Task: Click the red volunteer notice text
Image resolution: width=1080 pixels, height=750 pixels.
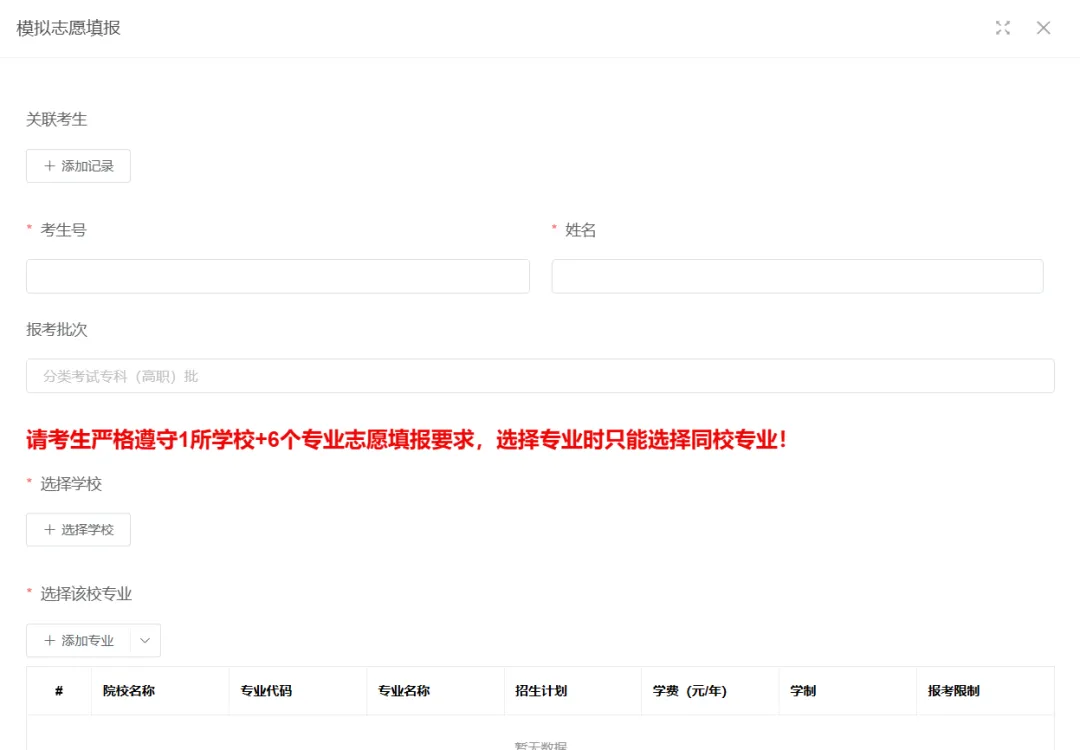Action: 406,439
